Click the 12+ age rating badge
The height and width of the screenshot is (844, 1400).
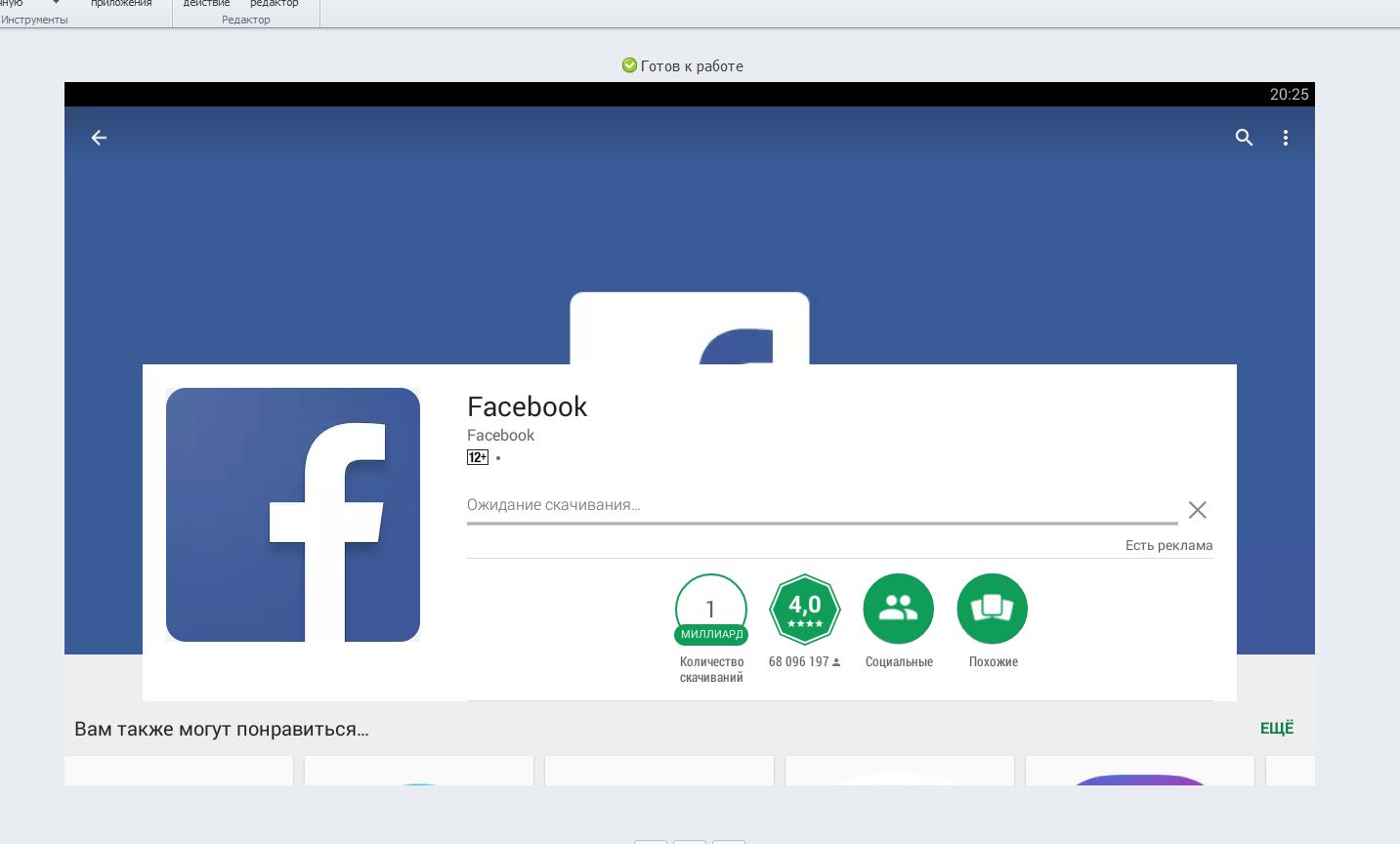click(478, 457)
